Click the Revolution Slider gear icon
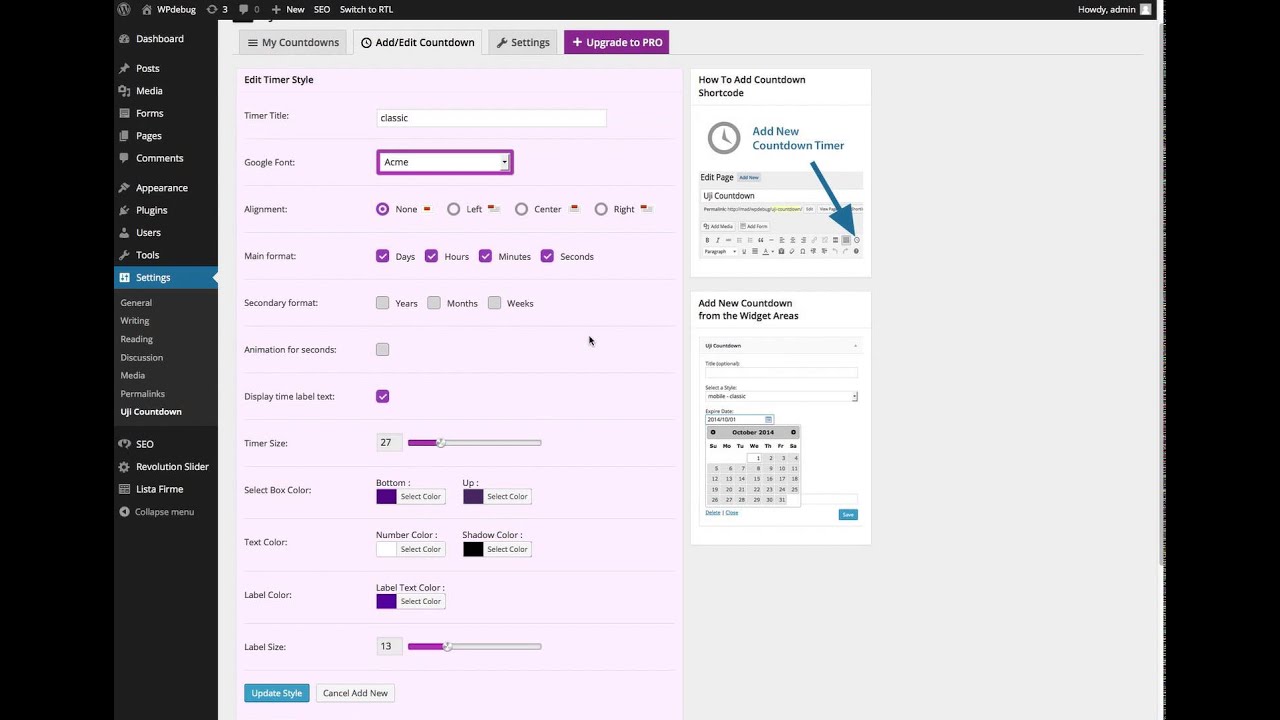The width and height of the screenshot is (1280, 720). tap(124, 467)
